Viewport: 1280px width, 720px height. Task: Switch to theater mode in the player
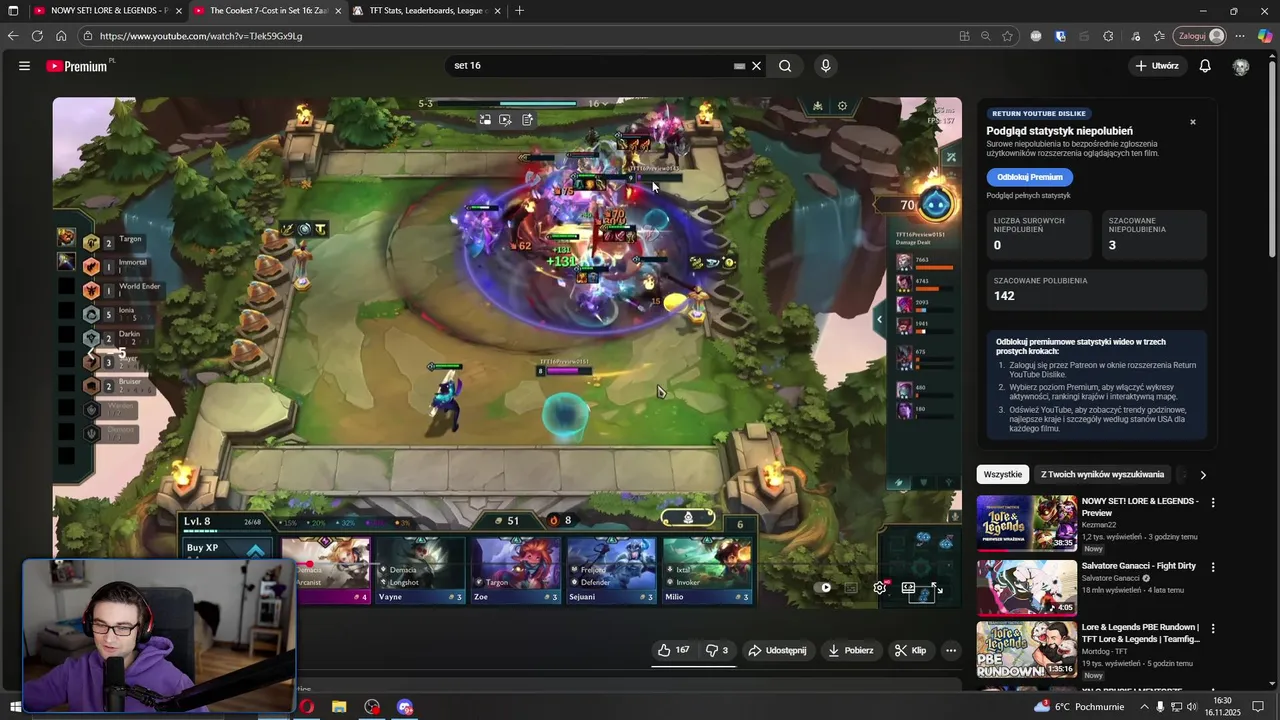click(908, 588)
